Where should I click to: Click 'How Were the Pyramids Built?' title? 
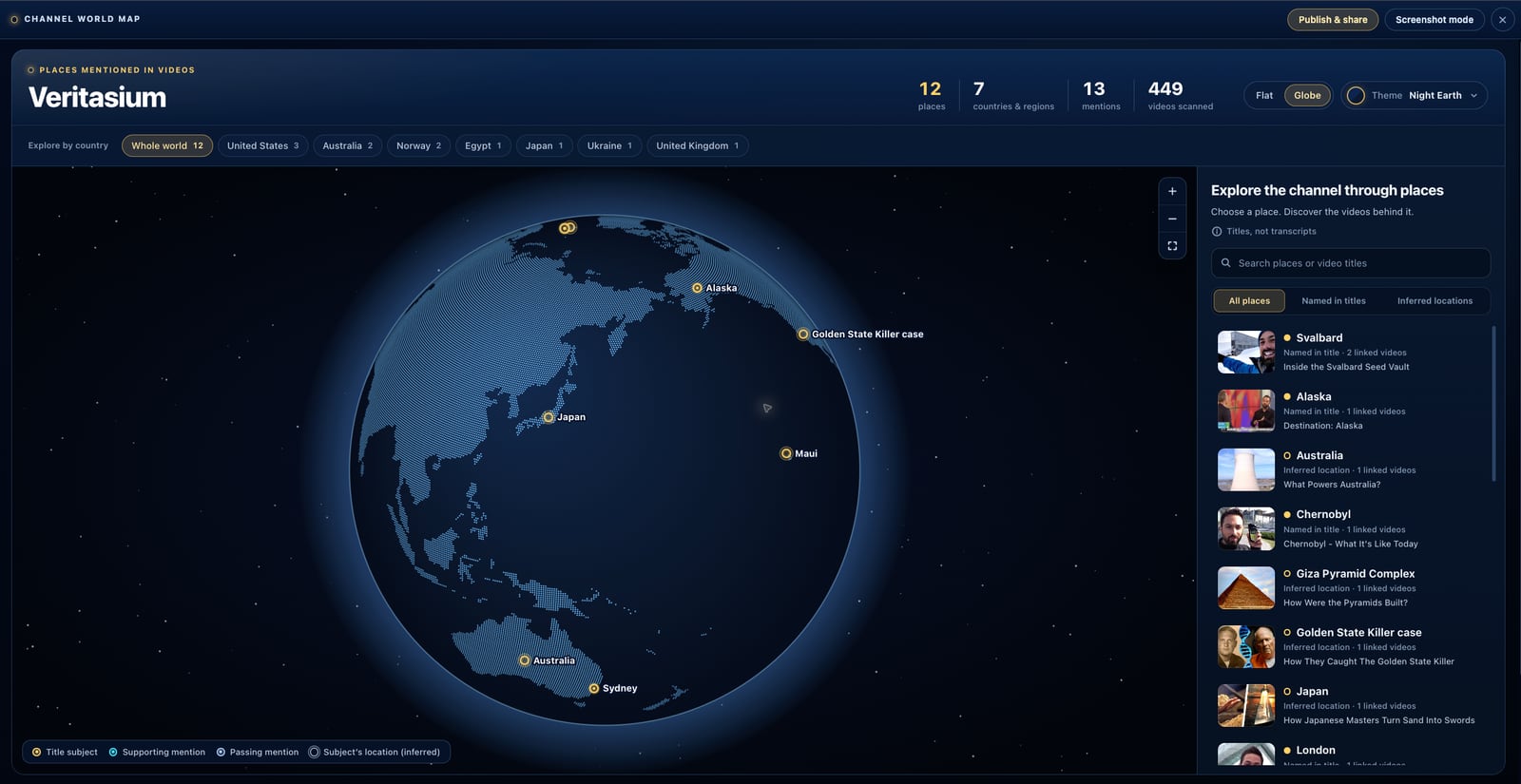[1345, 602]
